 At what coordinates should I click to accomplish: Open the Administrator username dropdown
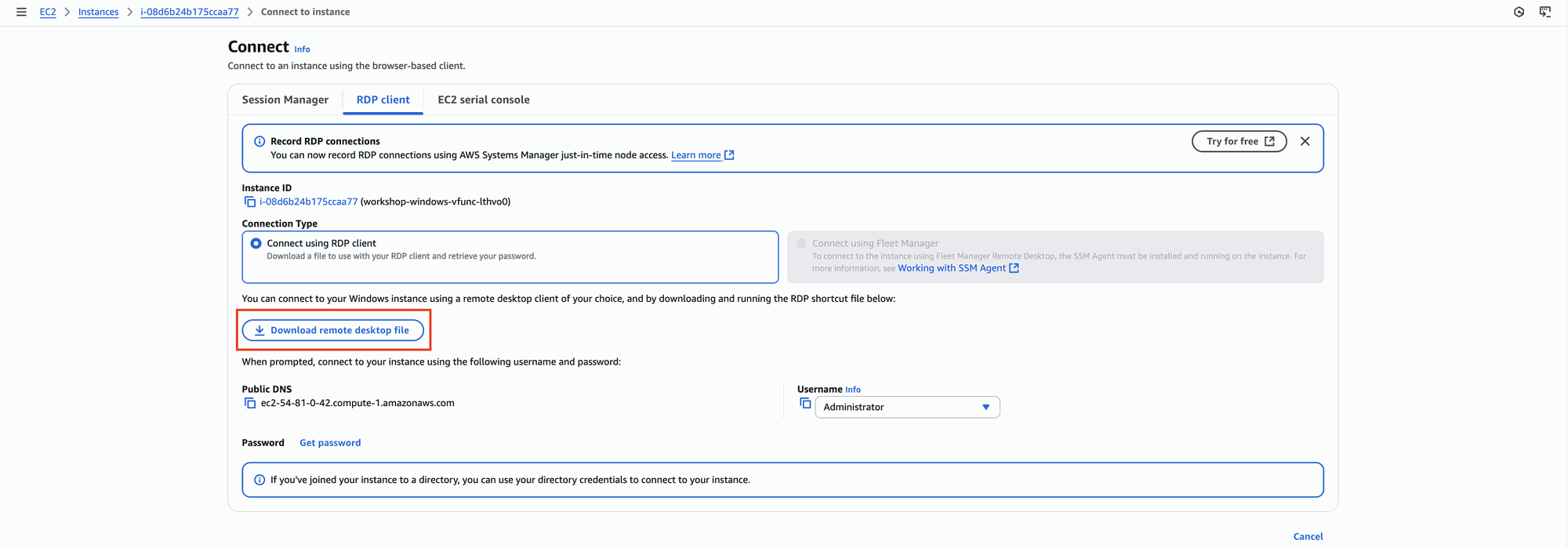[x=907, y=407]
